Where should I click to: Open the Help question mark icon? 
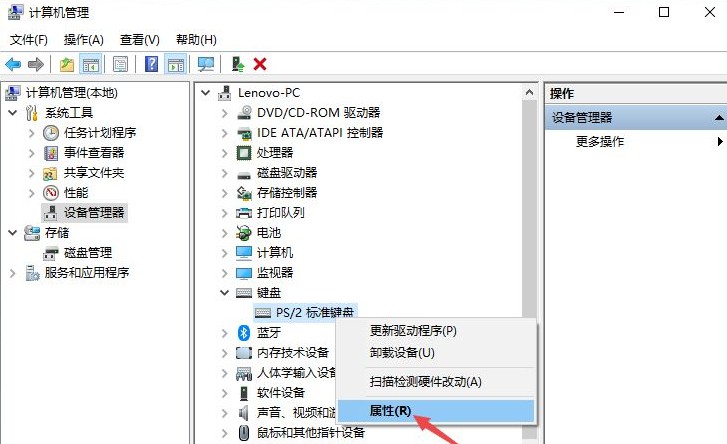point(152,64)
